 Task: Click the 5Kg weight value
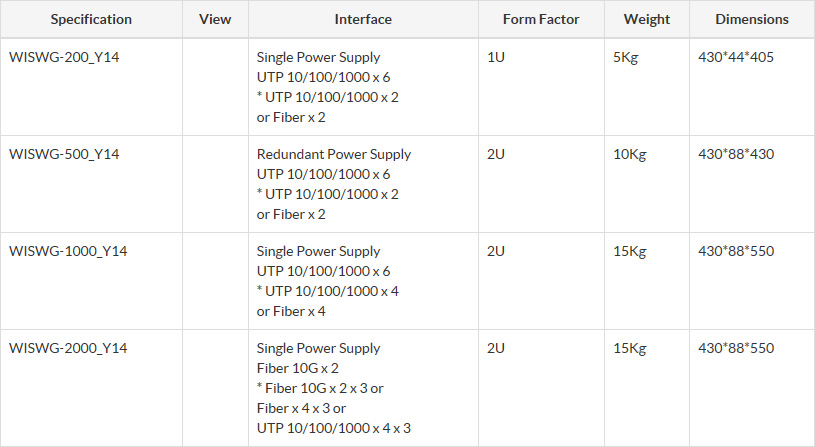(x=625, y=57)
